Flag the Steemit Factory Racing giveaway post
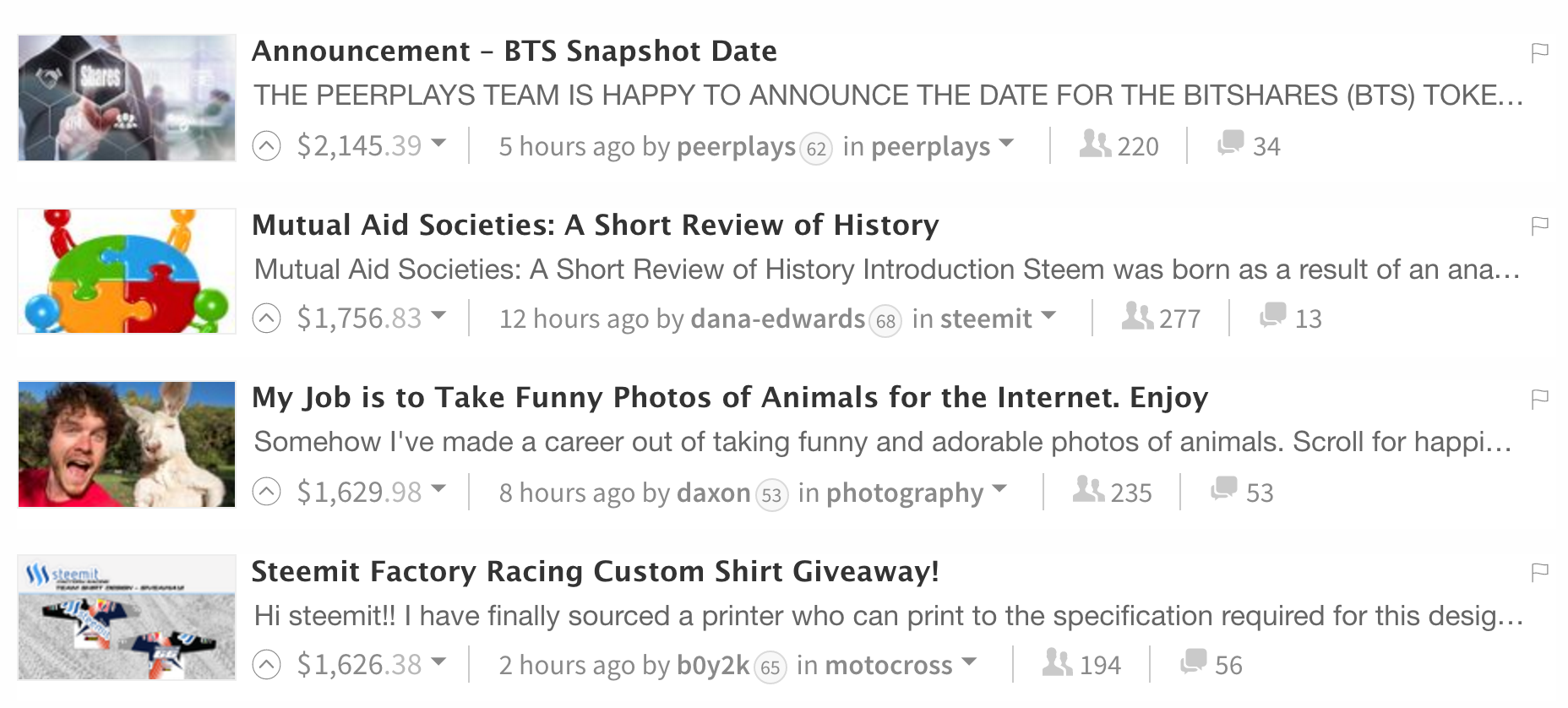Image resolution: width=1568 pixels, height=708 pixels. 1540,572
